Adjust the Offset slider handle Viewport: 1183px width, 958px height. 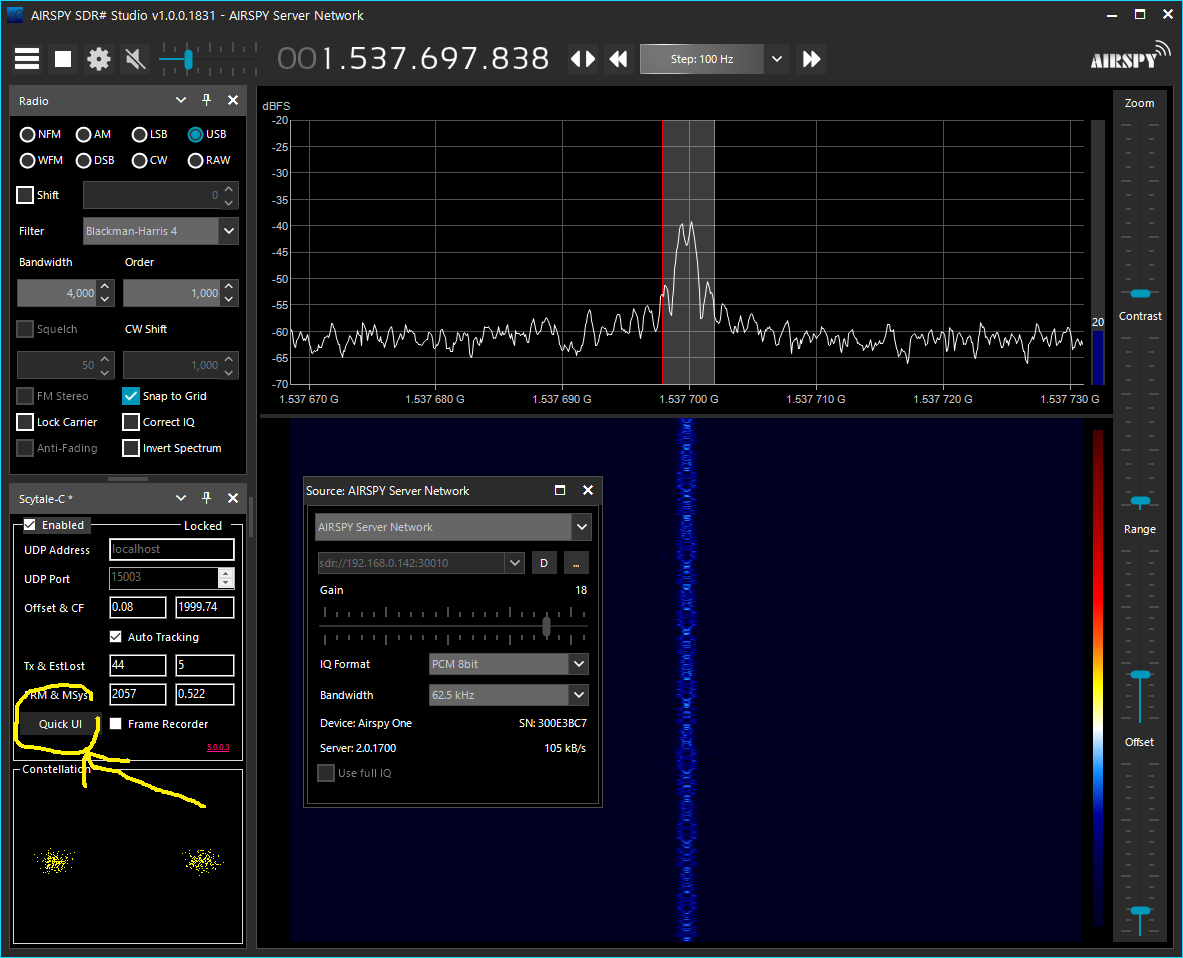(1140, 911)
